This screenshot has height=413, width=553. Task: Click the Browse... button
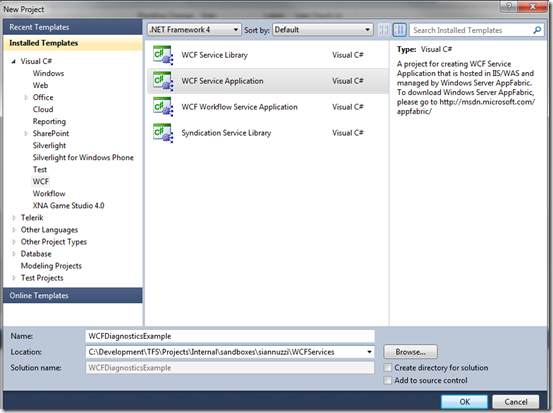coord(411,352)
